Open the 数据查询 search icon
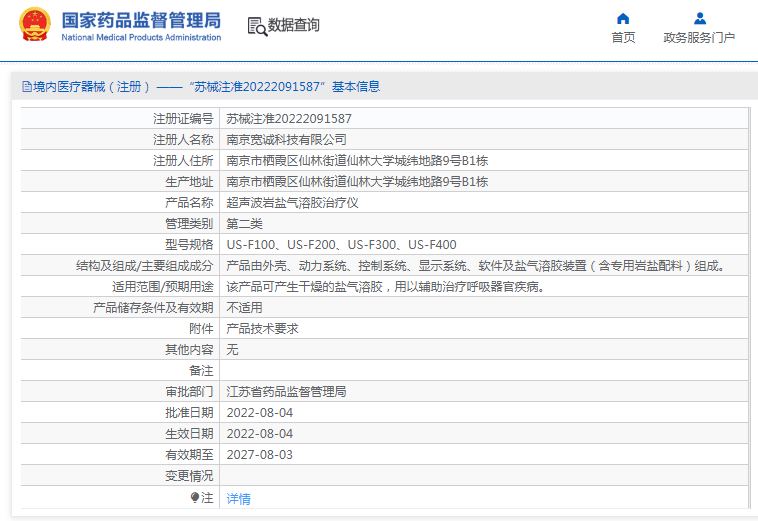Screen dimensions: 758x521 [x=257, y=27]
